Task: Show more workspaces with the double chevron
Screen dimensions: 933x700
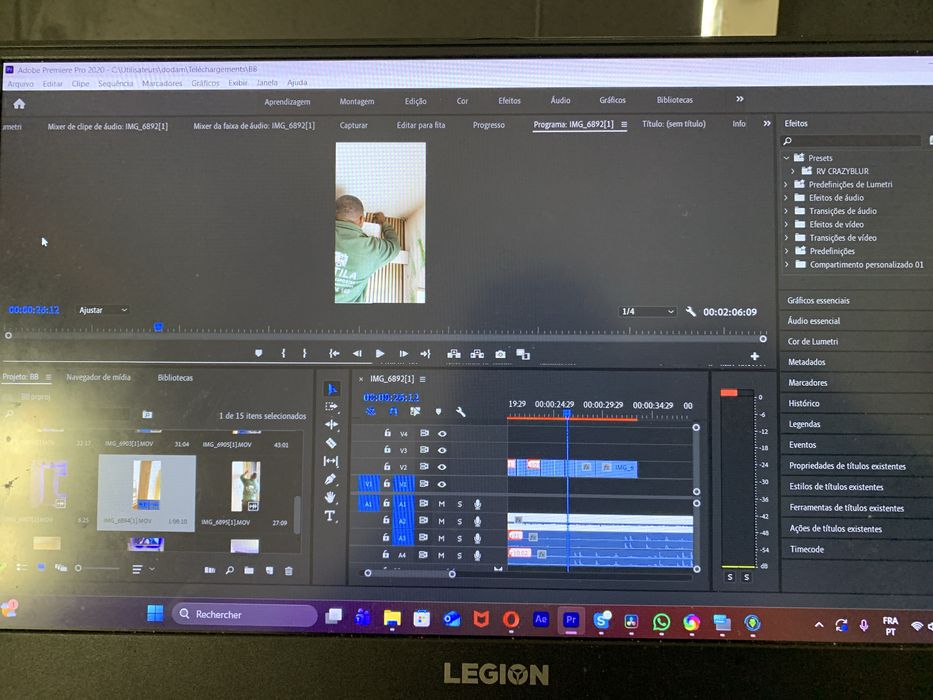Action: 740,99
